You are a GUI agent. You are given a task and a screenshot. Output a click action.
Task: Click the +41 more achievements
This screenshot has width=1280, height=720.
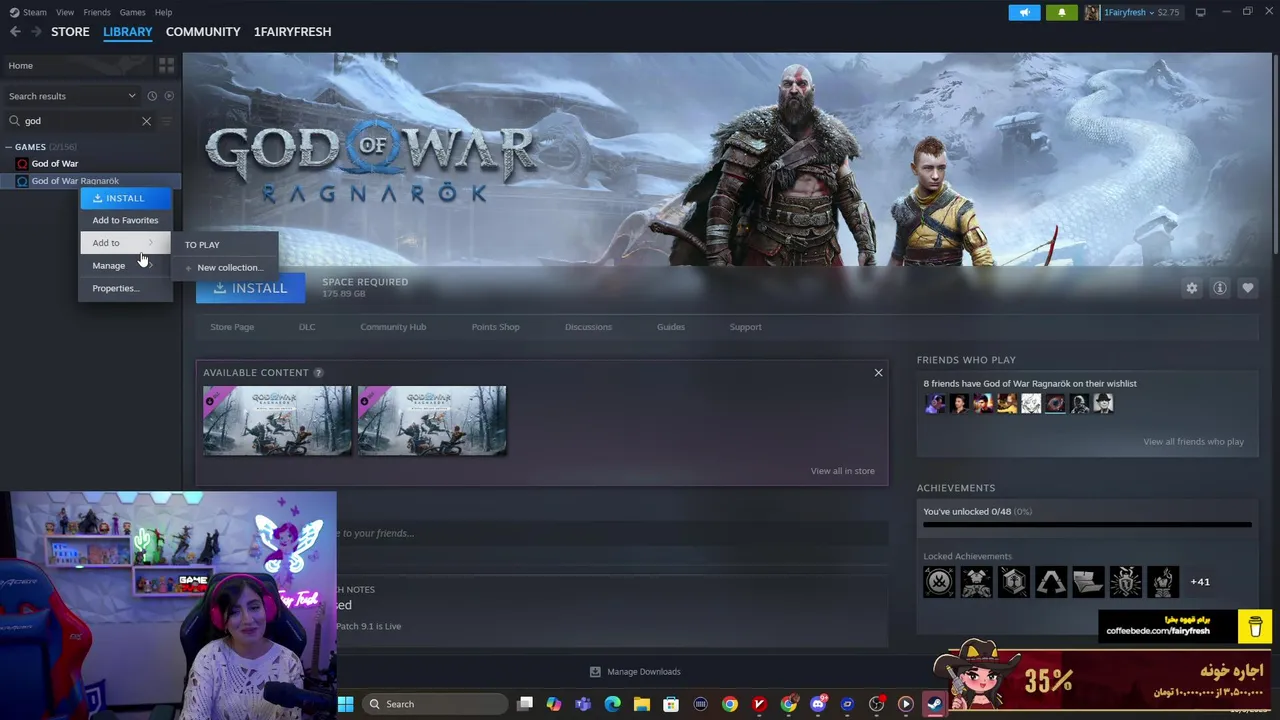(x=1200, y=582)
